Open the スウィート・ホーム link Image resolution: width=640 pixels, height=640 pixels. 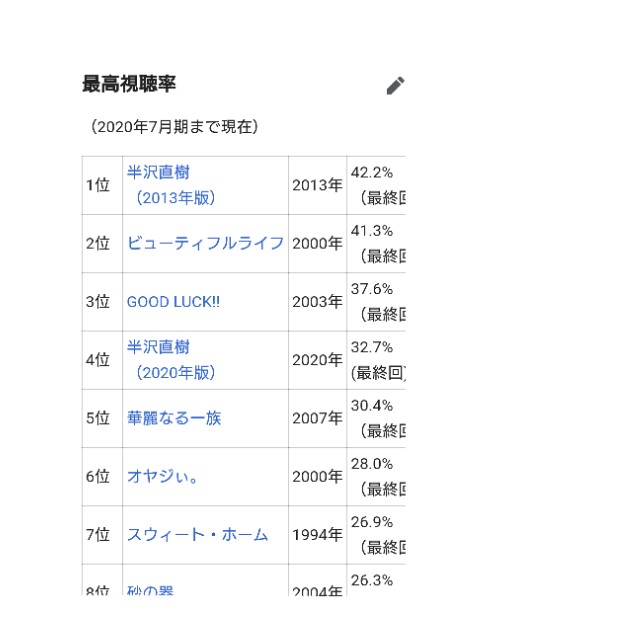pyautogui.click(x=197, y=535)
